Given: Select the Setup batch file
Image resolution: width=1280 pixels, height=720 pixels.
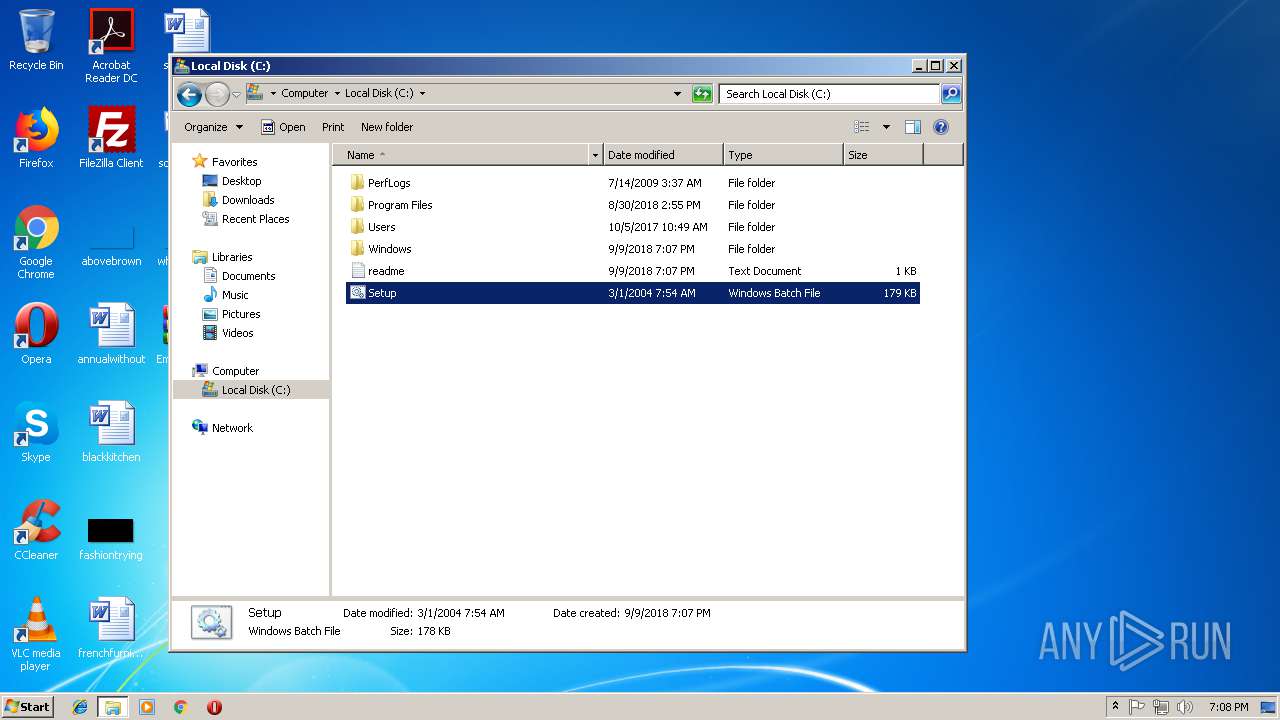Looking at the screenshot, I should click(x=632, y=293).
